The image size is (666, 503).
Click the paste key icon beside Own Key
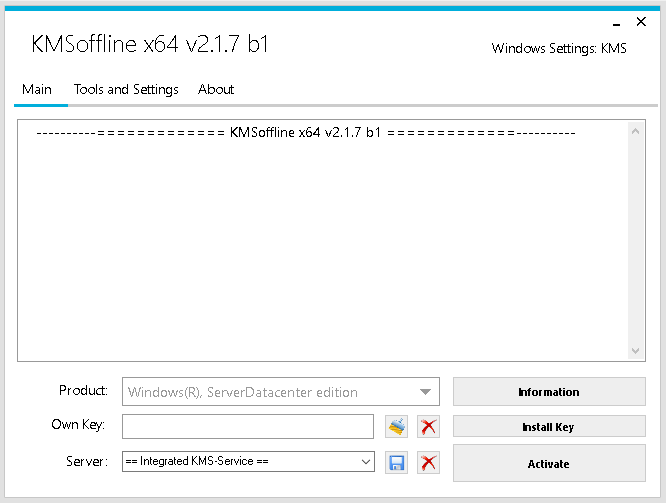(397, 427)
